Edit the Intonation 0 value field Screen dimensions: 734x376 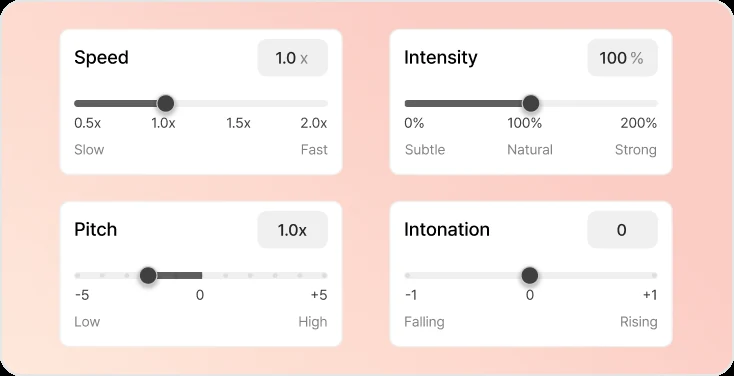tap(623, 230)
